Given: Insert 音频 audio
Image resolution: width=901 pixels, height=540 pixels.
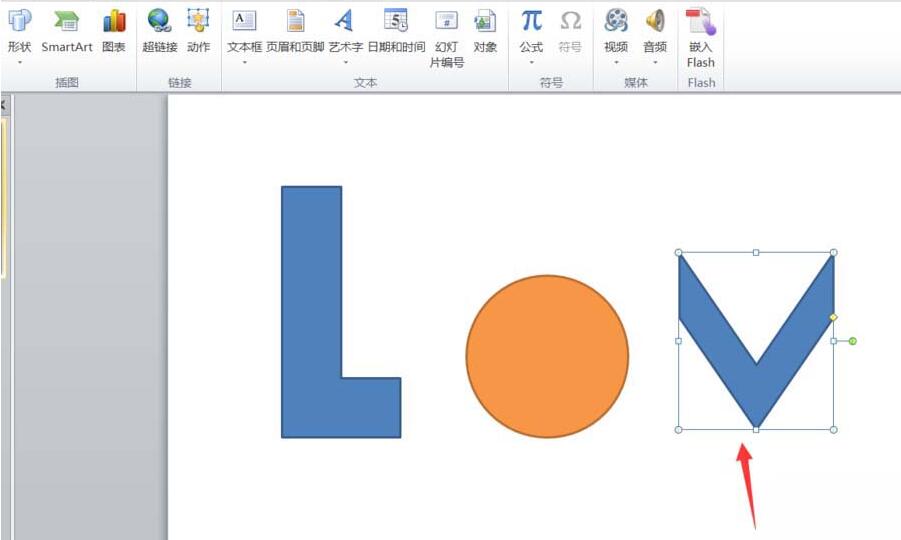Looking at the screenshot, I should 655,32.
